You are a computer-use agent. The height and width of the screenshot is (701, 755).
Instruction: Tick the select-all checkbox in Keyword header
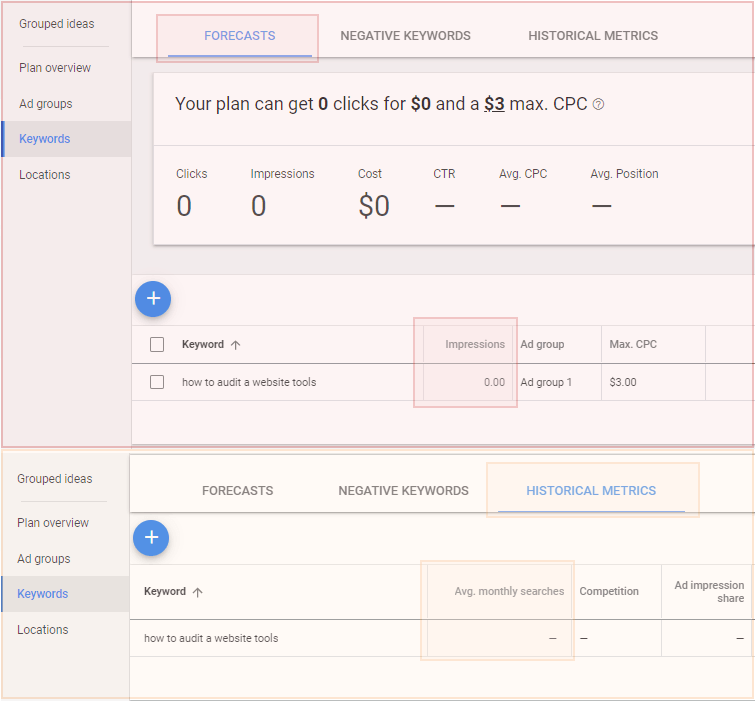pos(157,344)
